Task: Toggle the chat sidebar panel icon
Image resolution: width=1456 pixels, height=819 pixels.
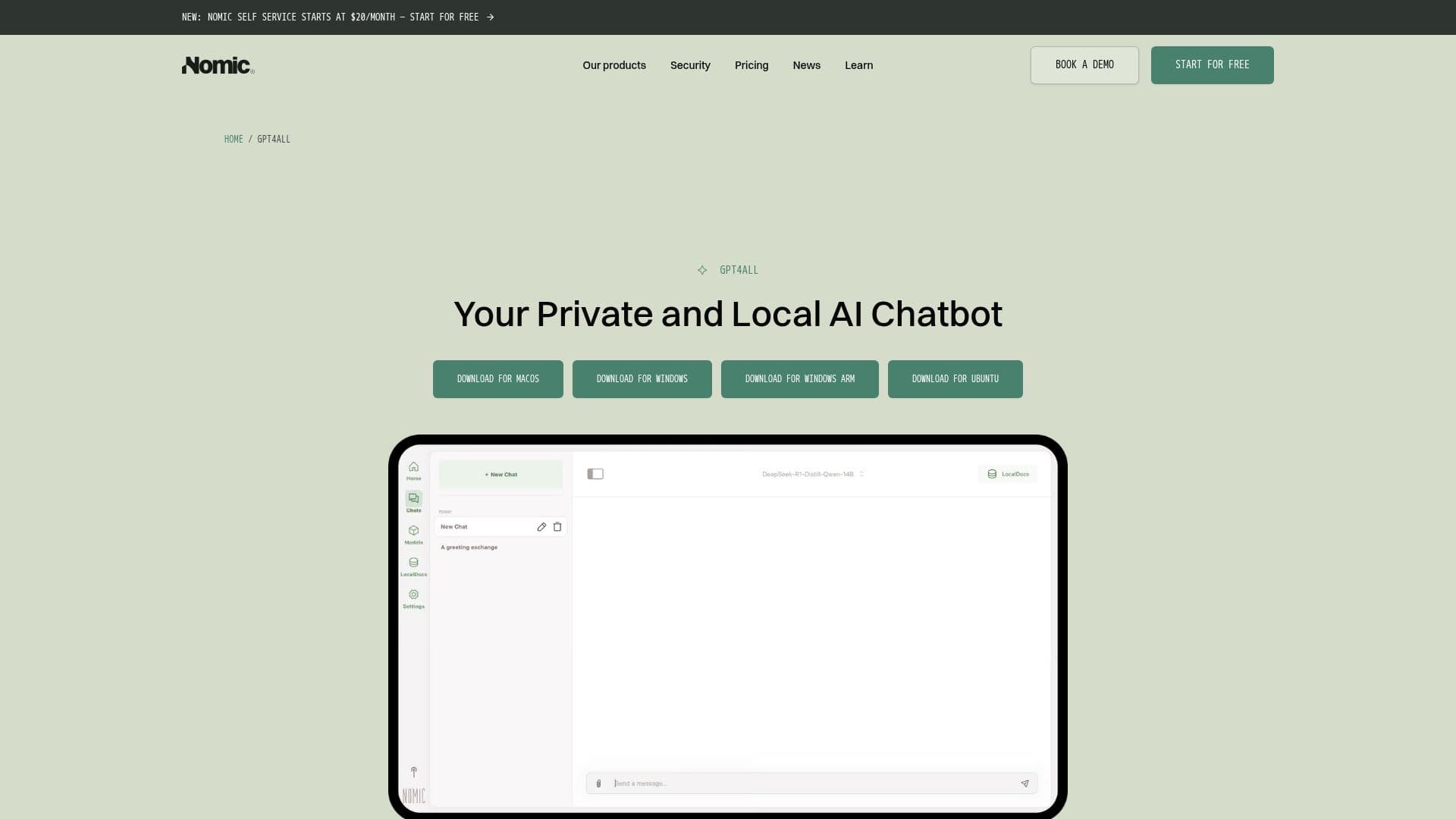Action: 595,474
